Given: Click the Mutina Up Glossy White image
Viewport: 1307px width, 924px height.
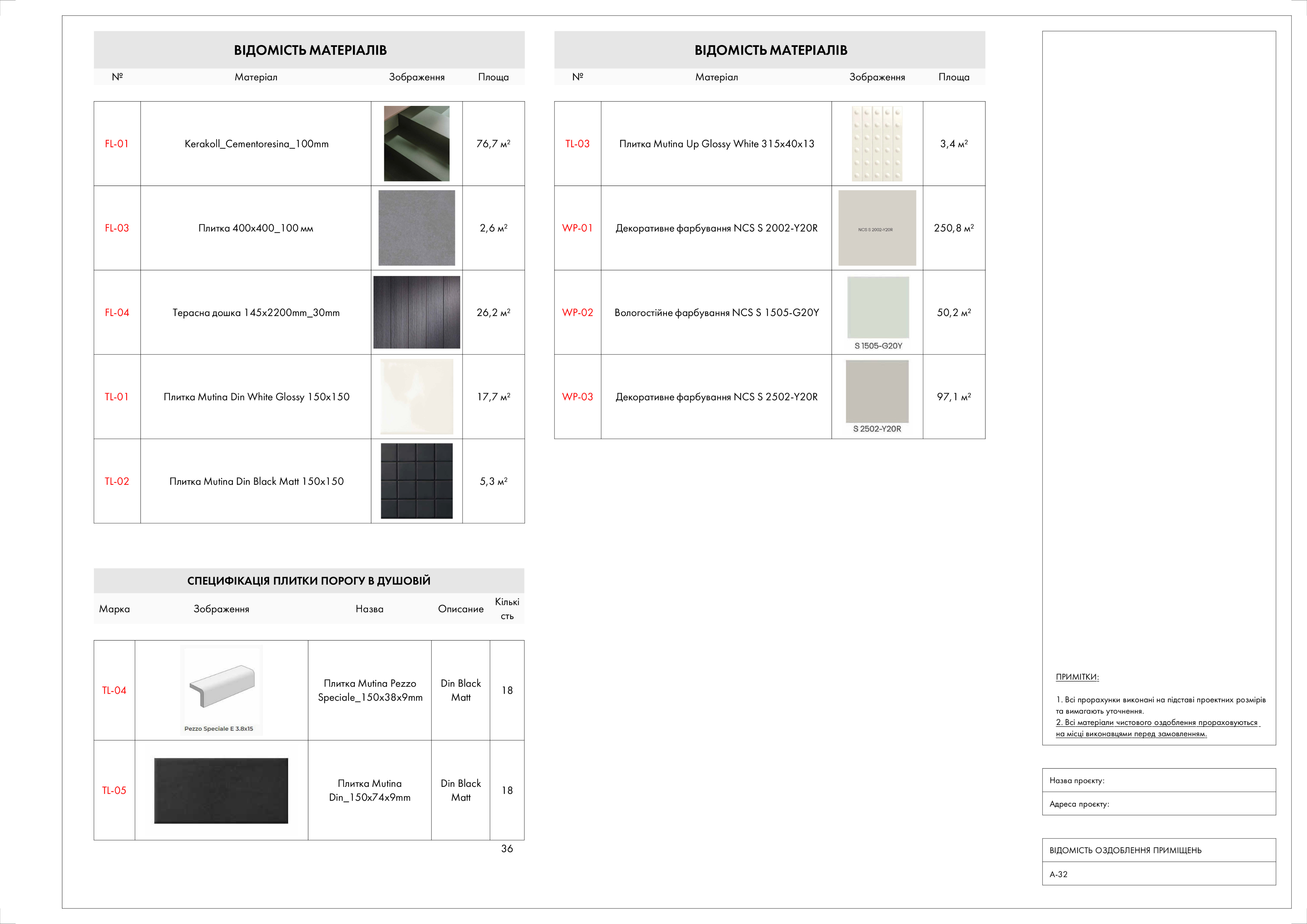Looking at the screenshot, I should pos(877,144).
